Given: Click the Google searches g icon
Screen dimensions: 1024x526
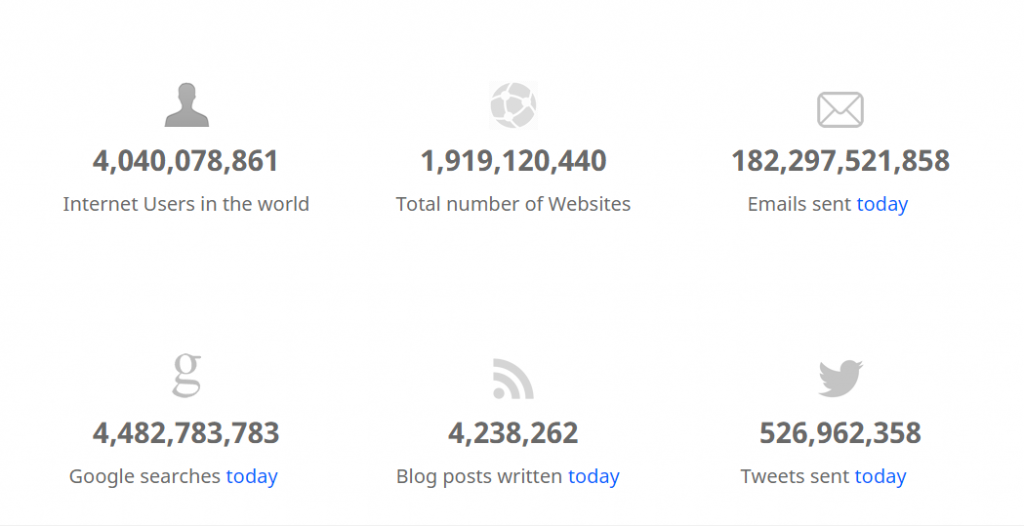Looking at the screenshot, I should 187,375.
